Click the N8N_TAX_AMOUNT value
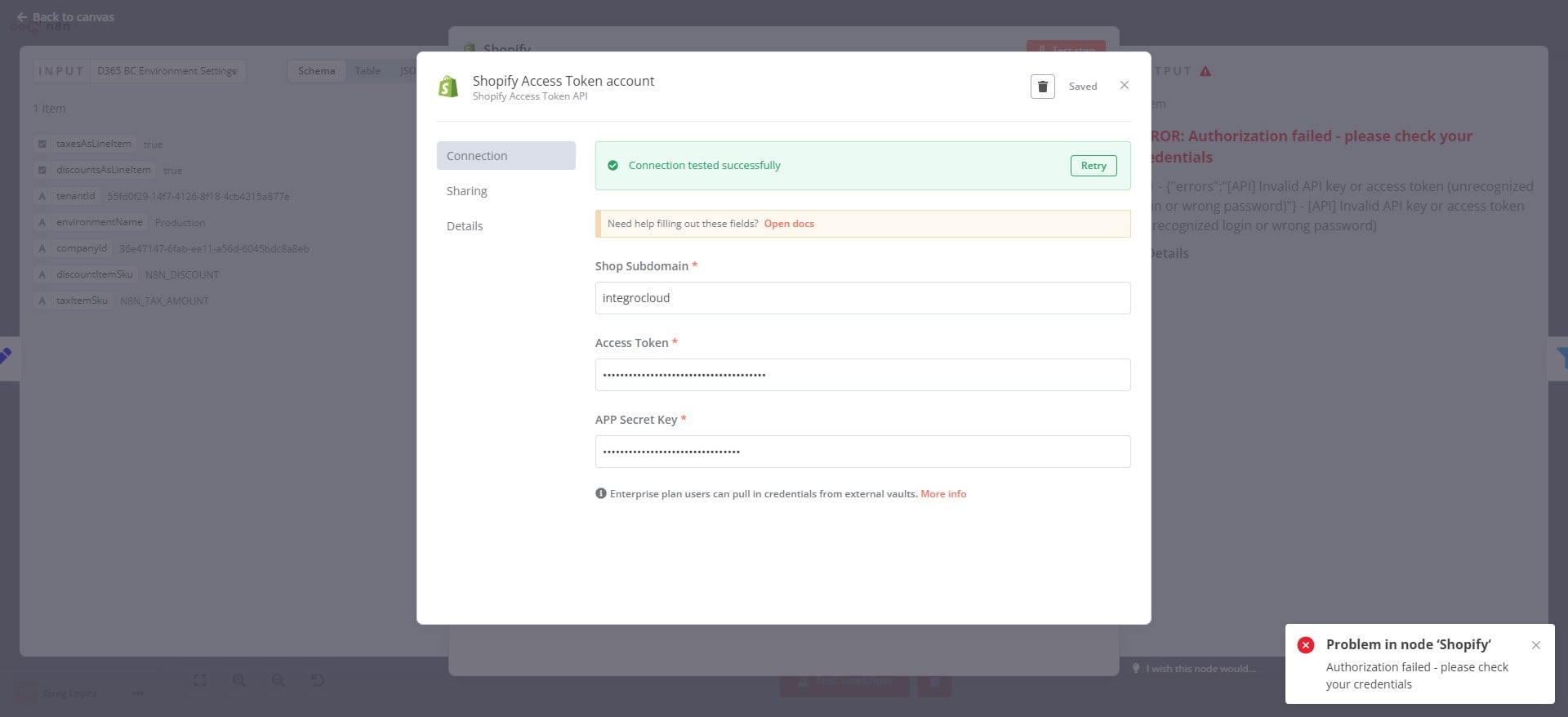The image size is (1568, 717). tap(165, 301)
